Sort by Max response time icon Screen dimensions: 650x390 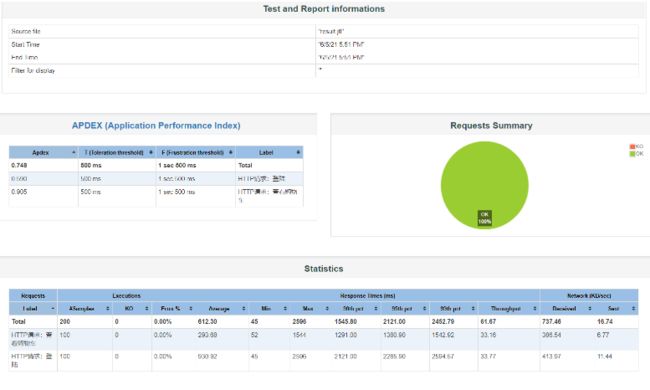click(327, 309)
